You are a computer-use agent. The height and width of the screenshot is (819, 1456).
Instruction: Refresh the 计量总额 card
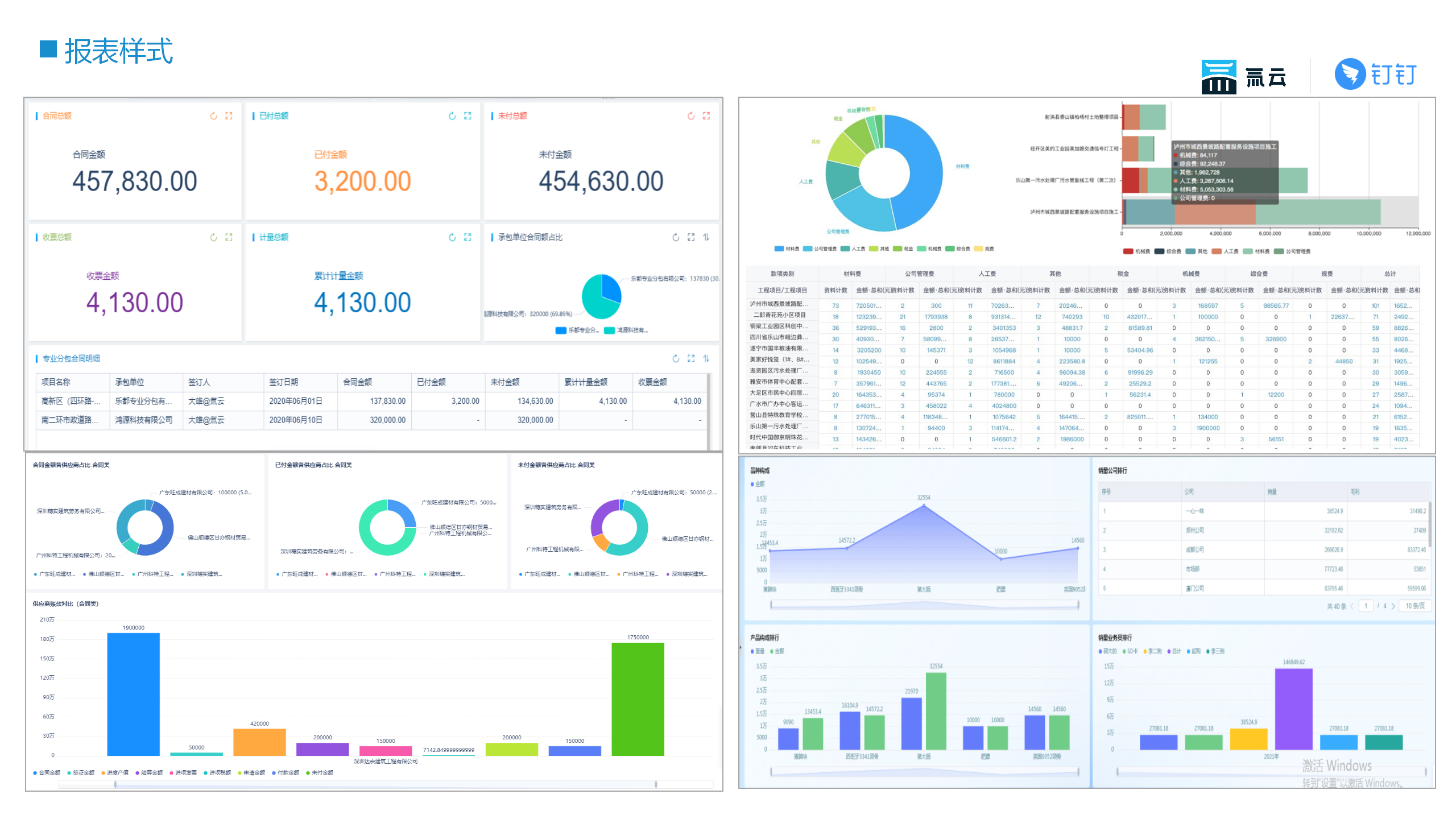click(452, 237)
